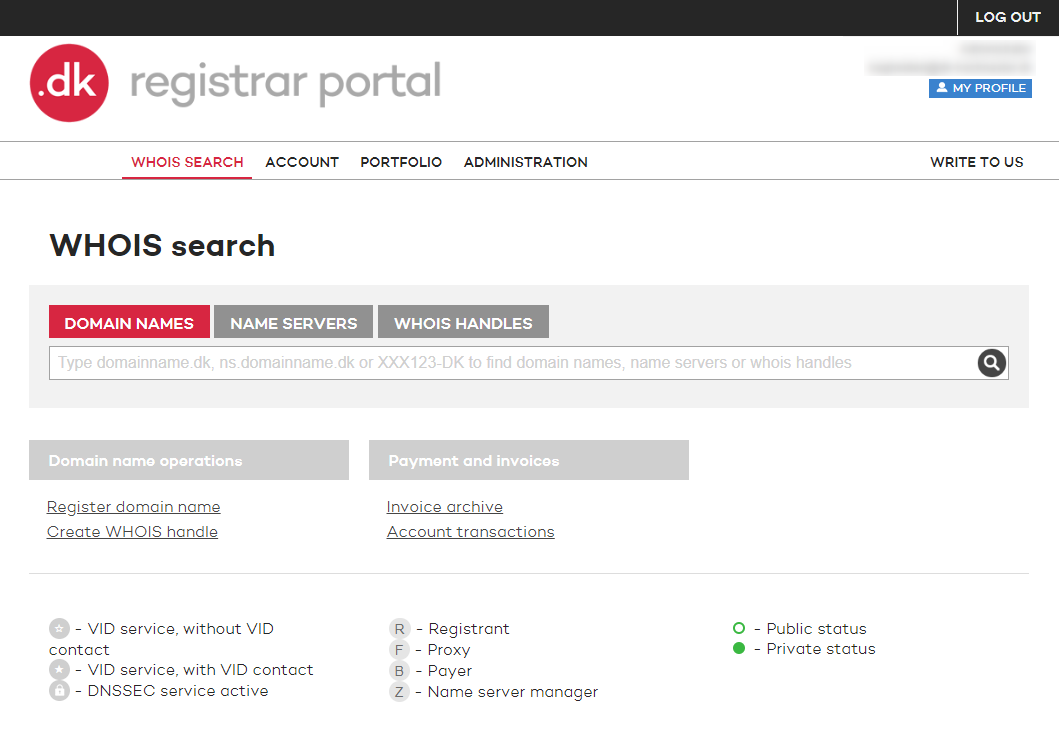Click the Proxy F legend icon
1059x737 pixels.
pos(399,650)
